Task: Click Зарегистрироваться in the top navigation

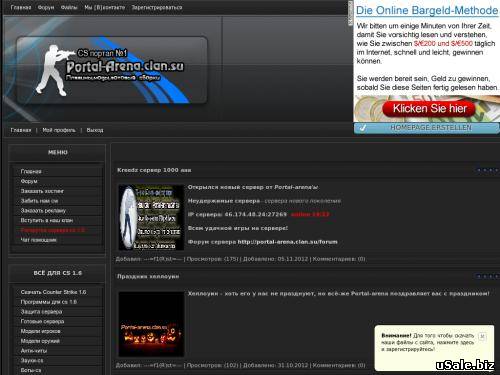Action: [x=157, y=7]
